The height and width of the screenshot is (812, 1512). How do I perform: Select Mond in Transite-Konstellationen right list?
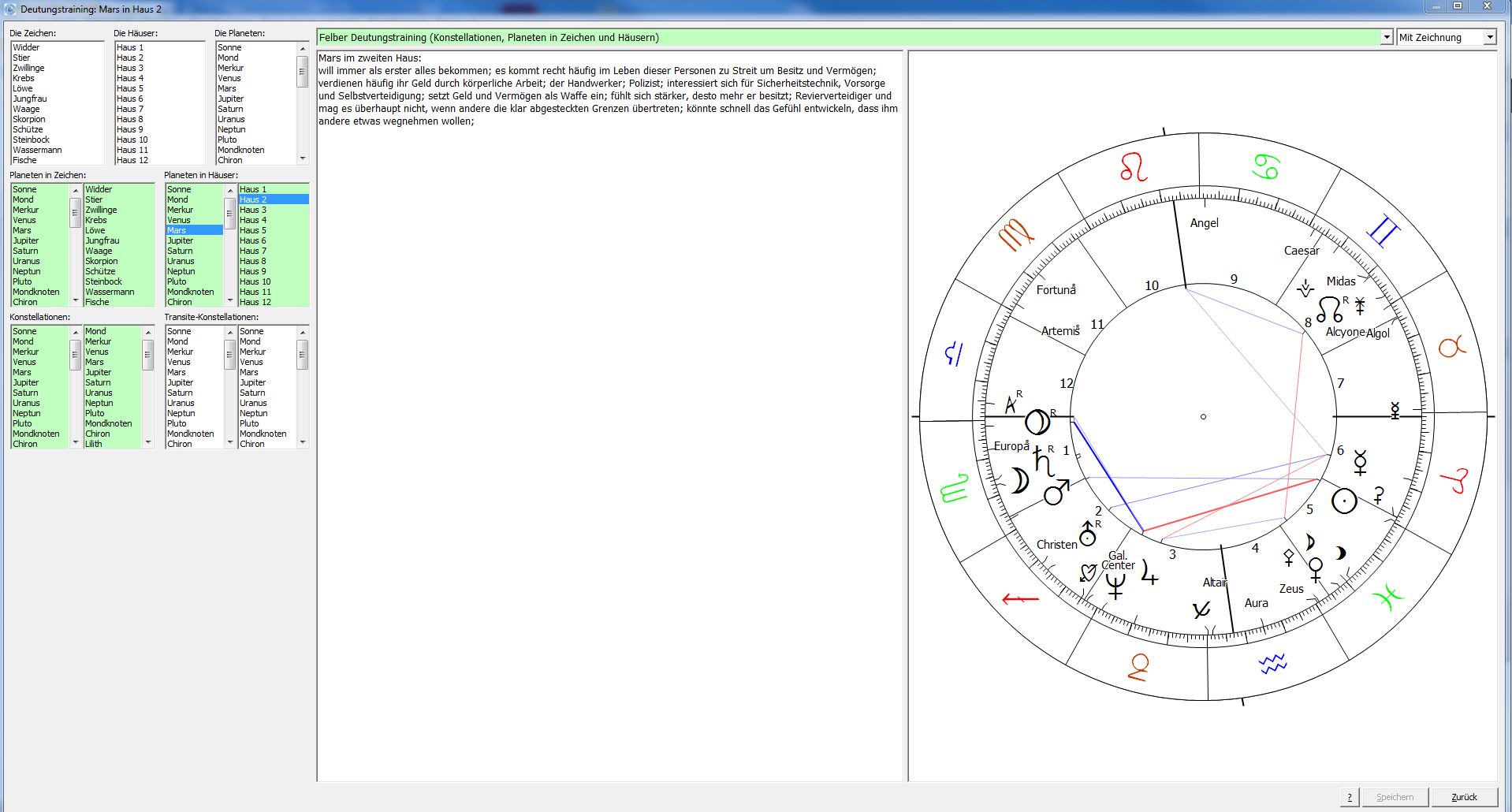pyautogui.click(x=266, y=341)
